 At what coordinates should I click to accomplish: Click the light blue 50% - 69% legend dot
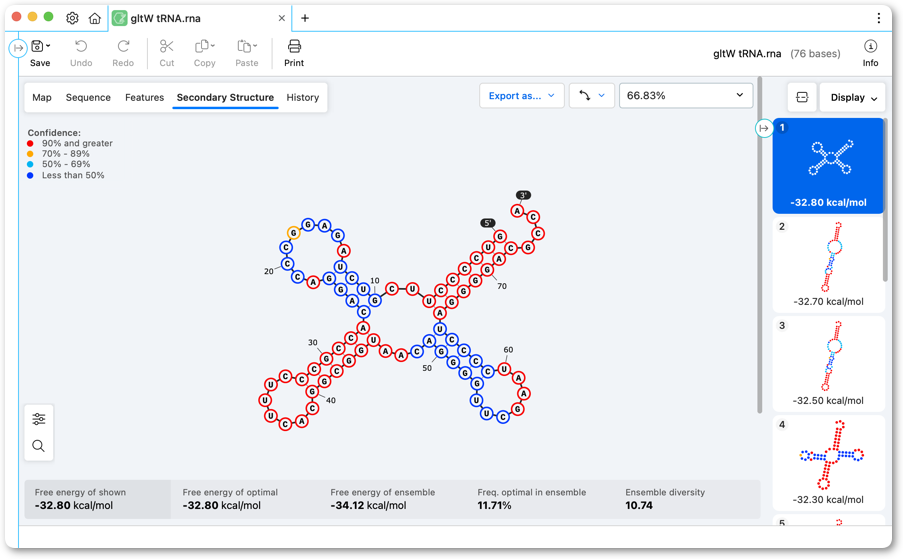pos(30,164)
